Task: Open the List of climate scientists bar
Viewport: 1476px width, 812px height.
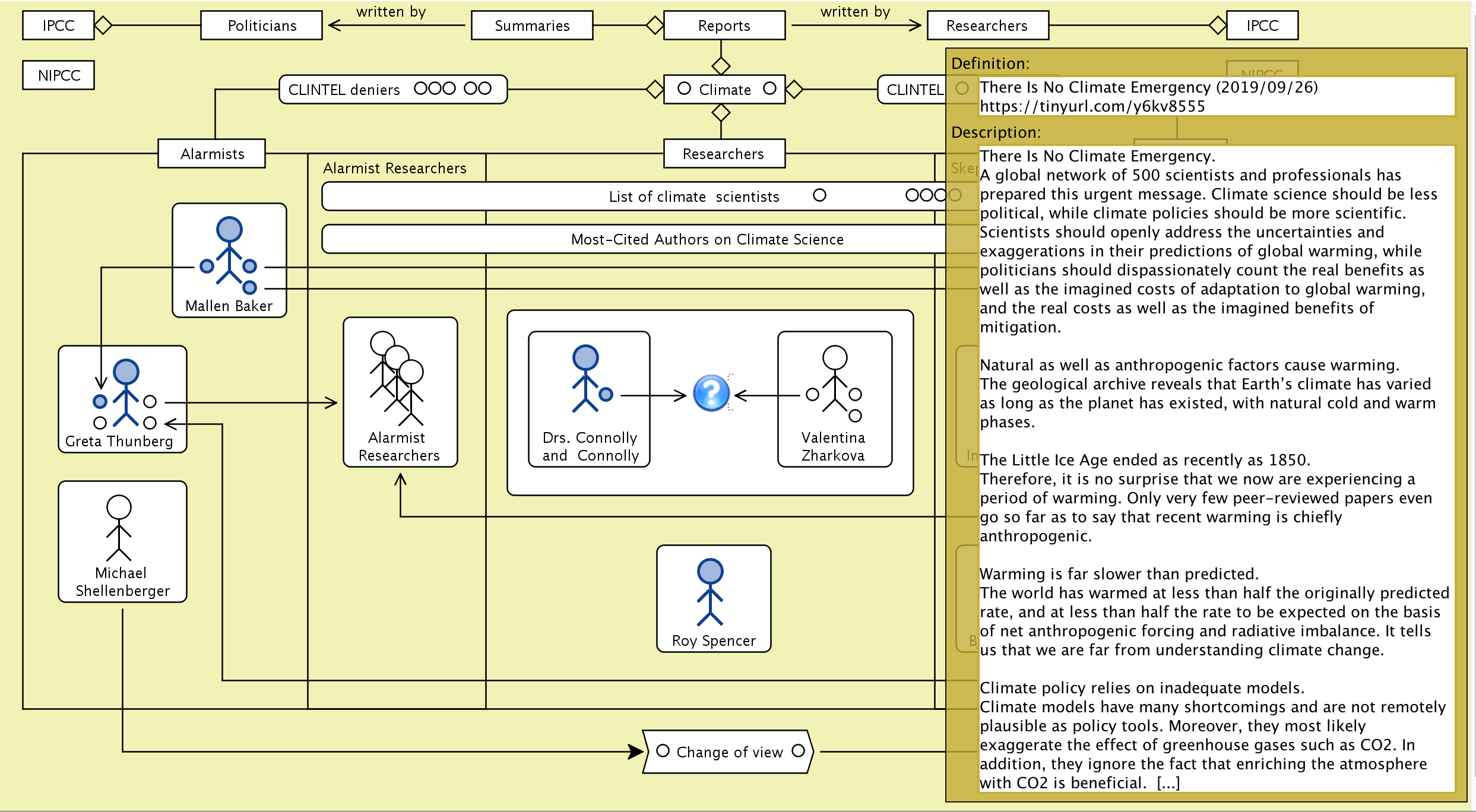Action: 693,196
